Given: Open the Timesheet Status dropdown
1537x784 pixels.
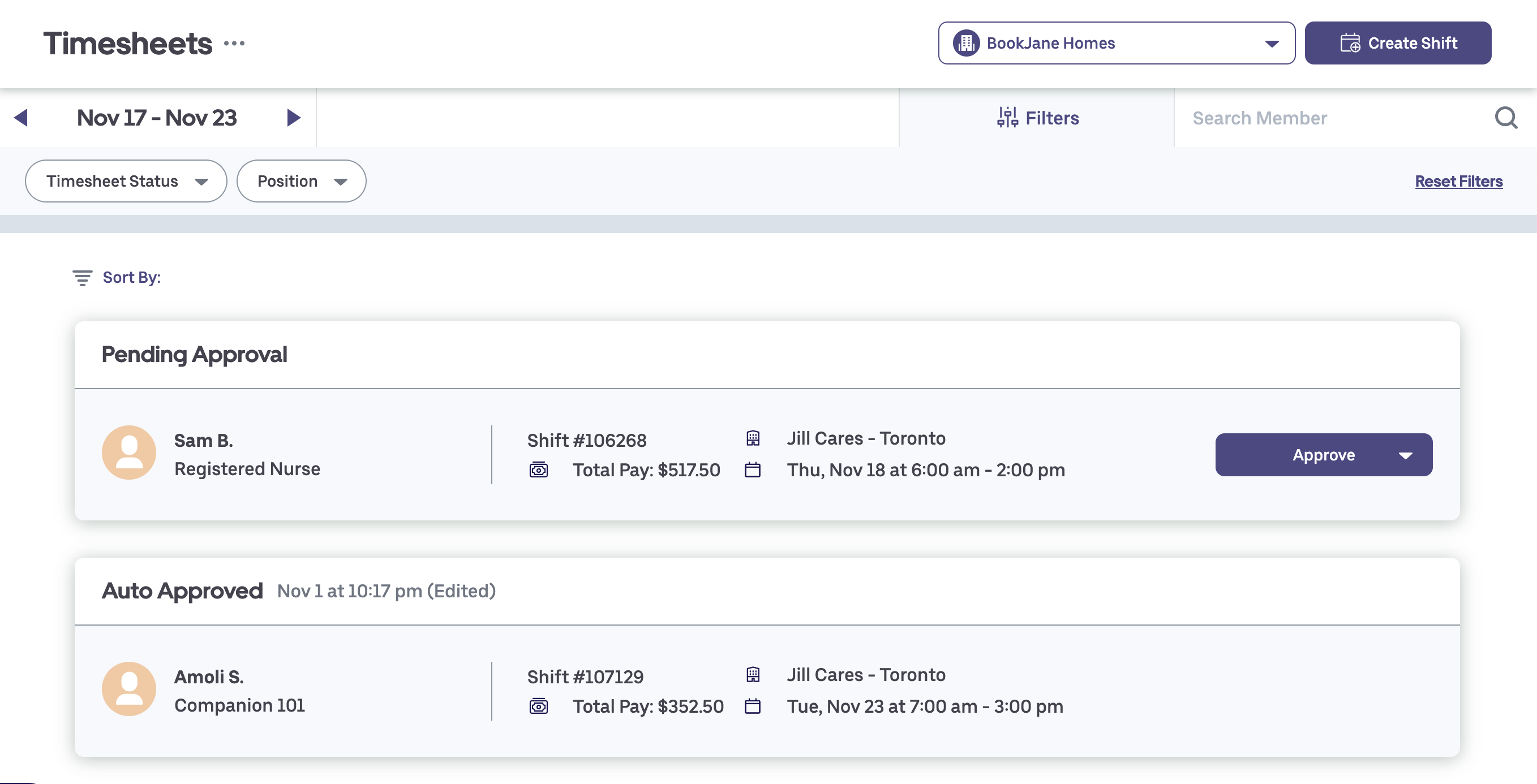Looking at the screenshot, I should tap(126, 181).
